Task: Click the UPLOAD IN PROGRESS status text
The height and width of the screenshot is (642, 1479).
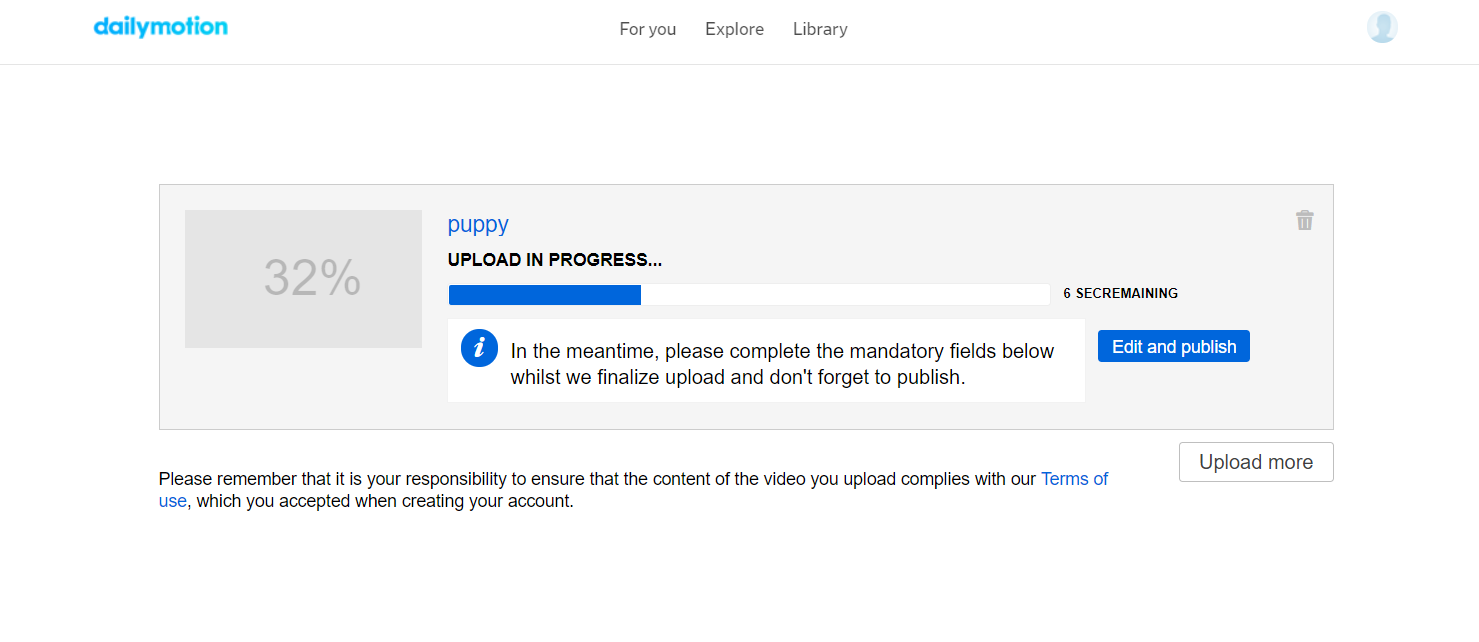Action: 555,260
